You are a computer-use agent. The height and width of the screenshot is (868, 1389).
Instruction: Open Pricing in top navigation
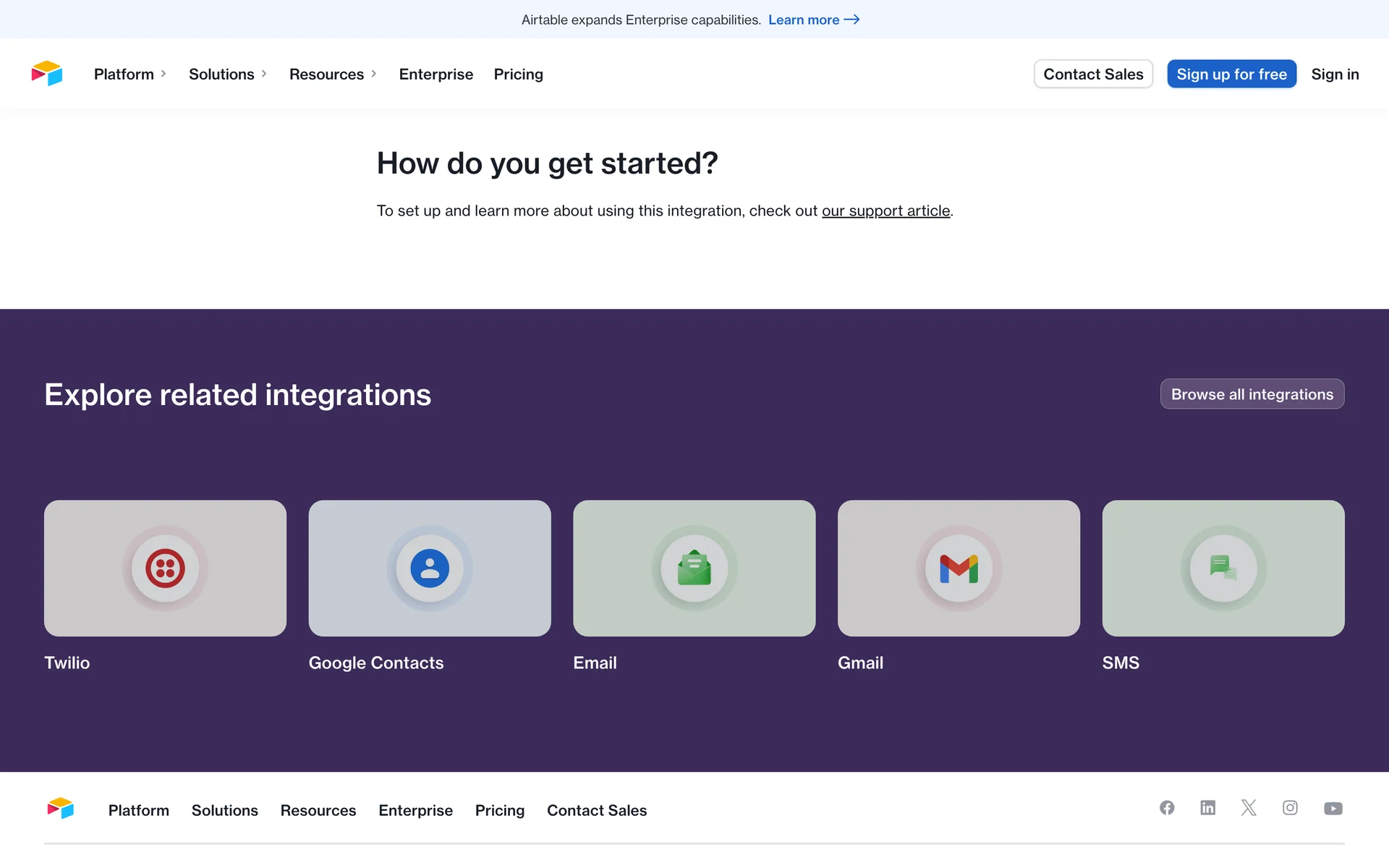click(x=518, y=75)
